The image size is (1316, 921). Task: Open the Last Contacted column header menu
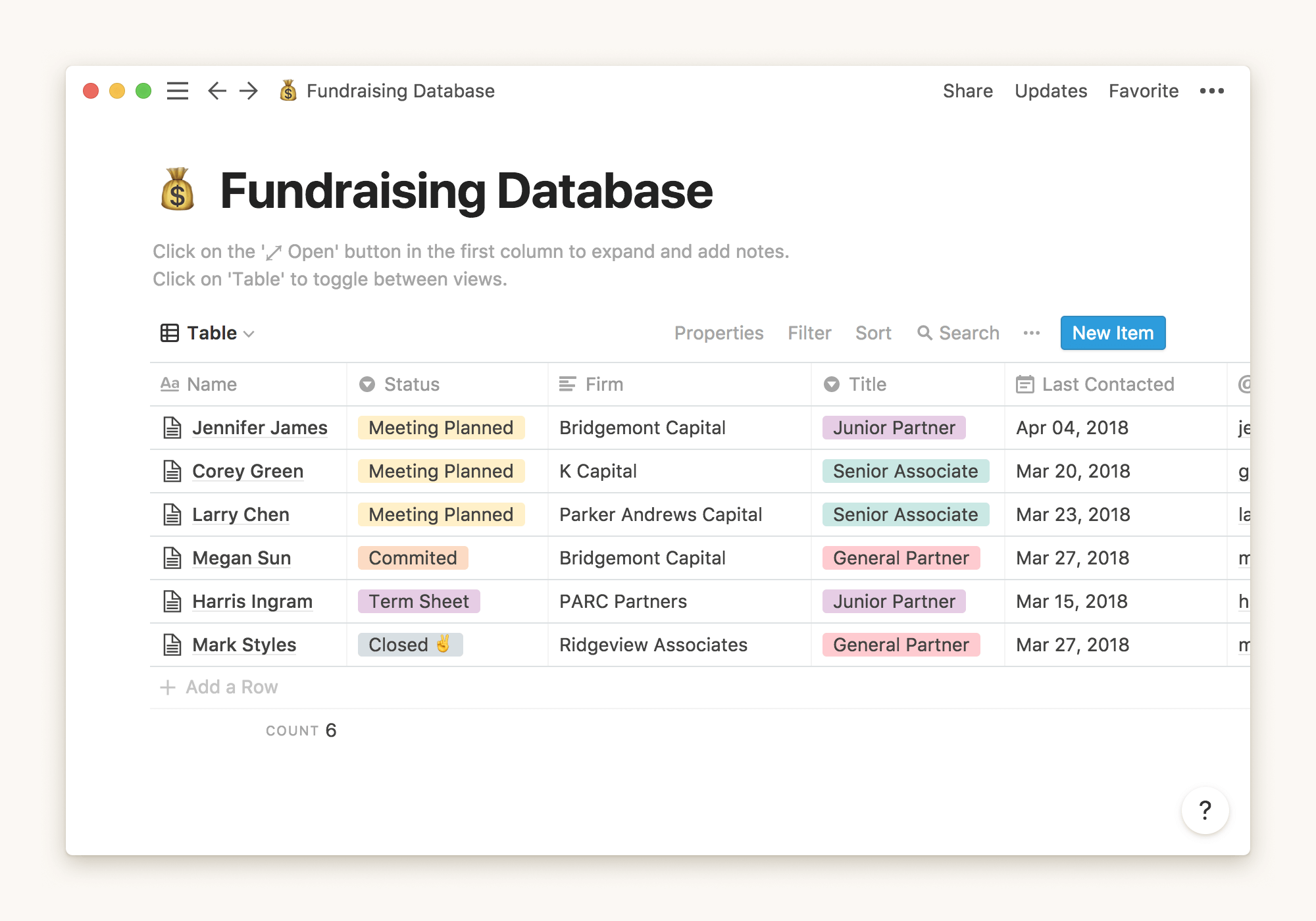(1107, 384)
